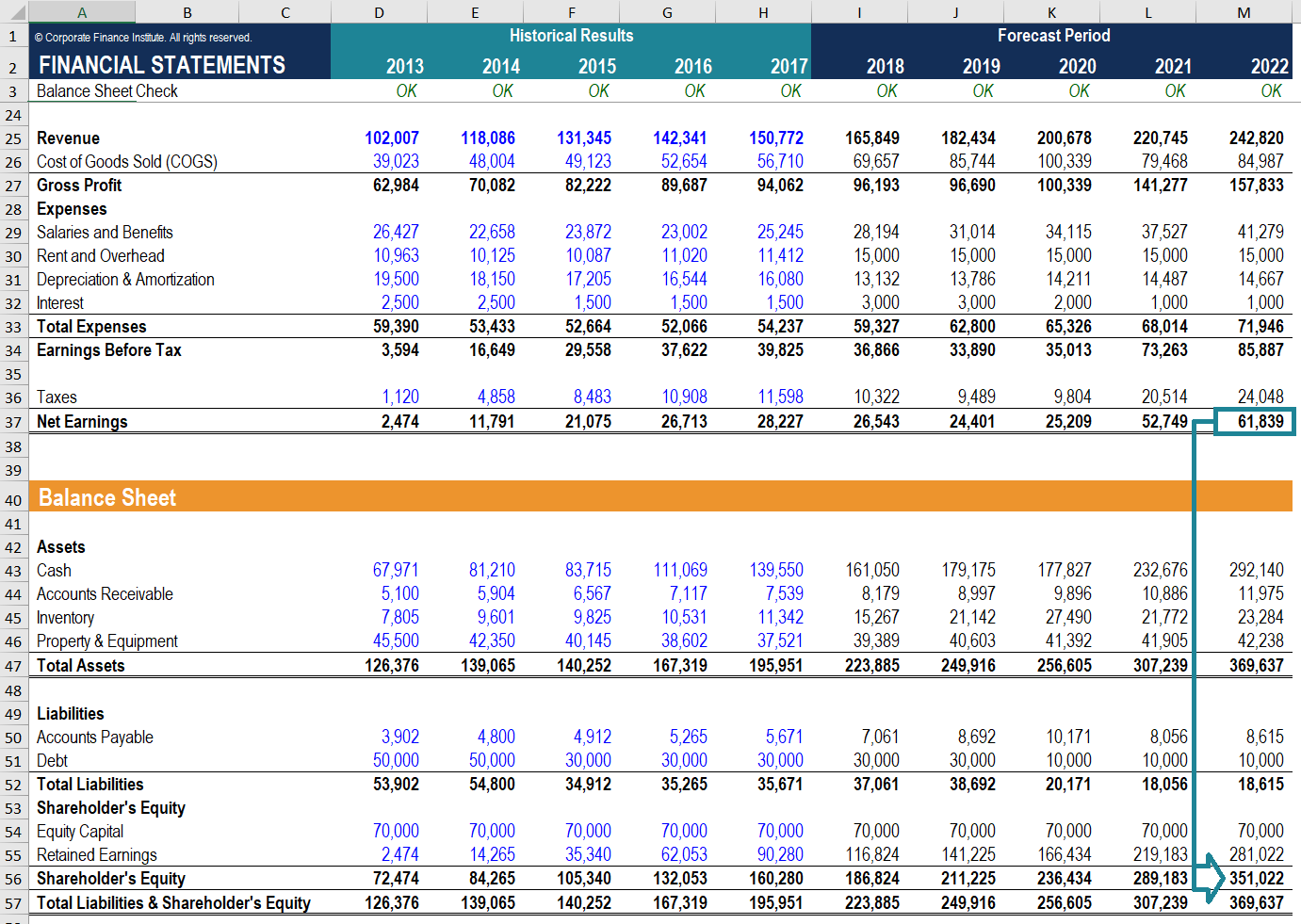This screenshot has width=1301, height=924.
Task: Click the Historical Results header band
Action: (571, 36)
